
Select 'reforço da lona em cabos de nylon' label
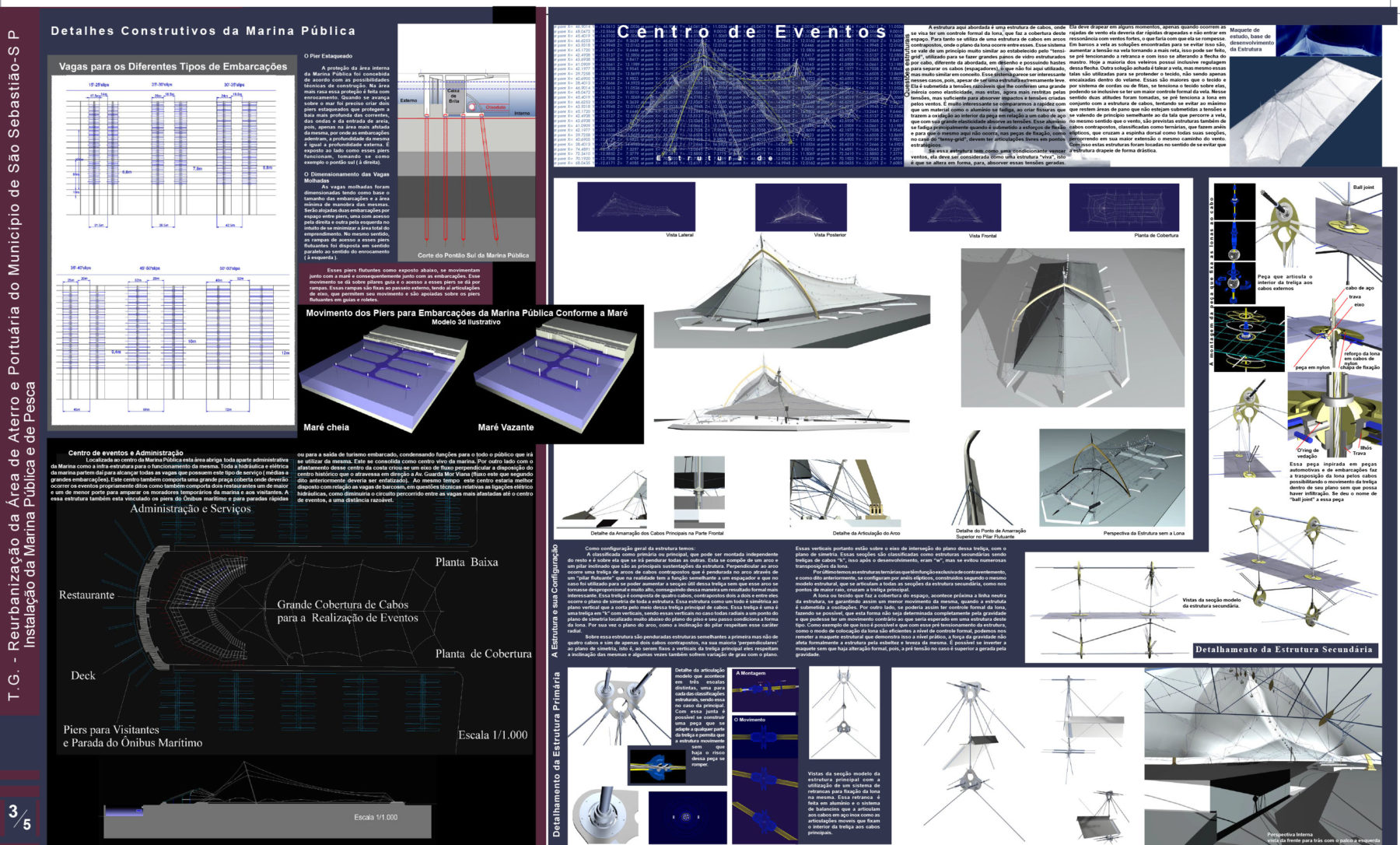(x=1361, y=358)
